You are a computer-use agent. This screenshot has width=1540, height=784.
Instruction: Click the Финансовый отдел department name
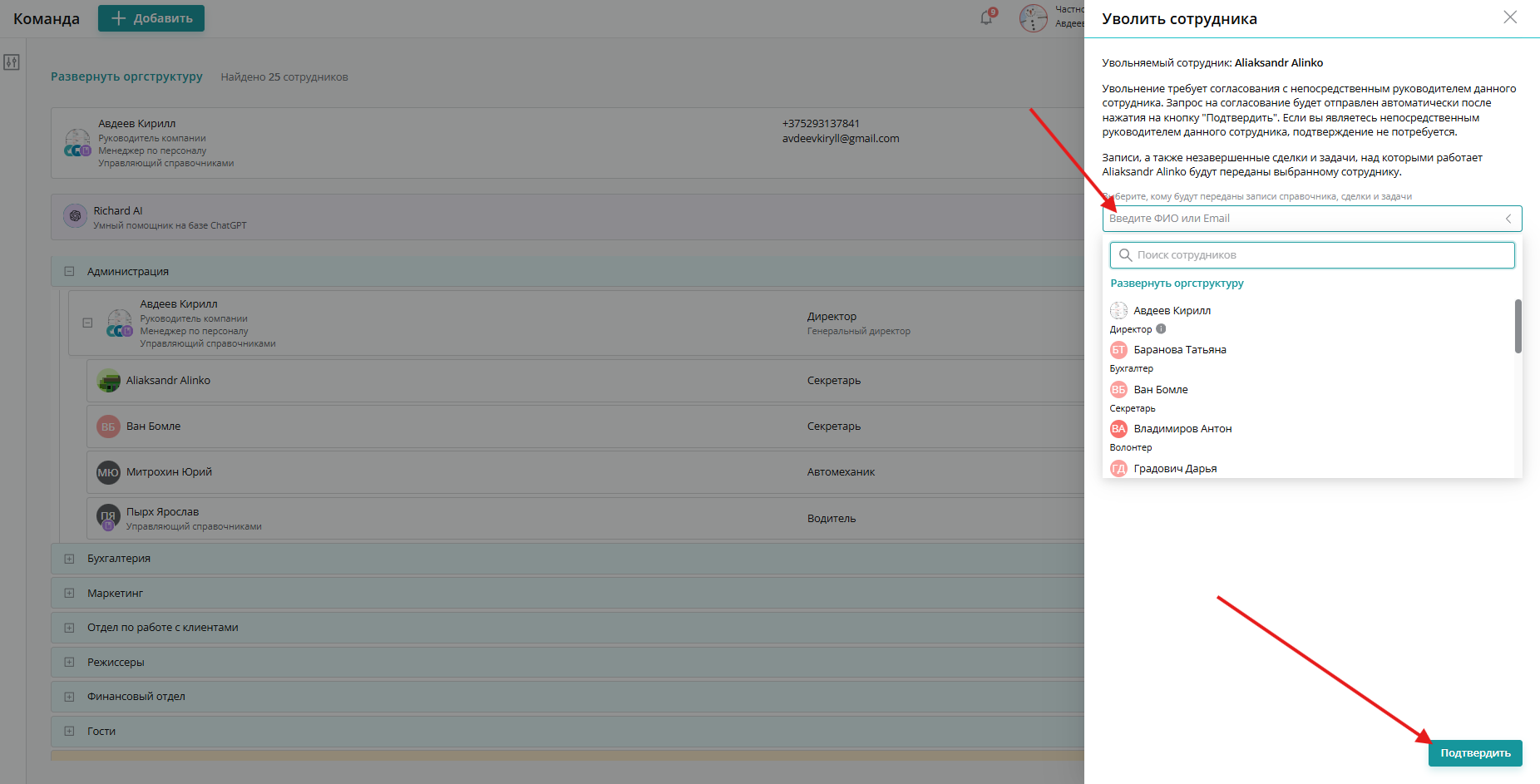click(x=136, y=697)
